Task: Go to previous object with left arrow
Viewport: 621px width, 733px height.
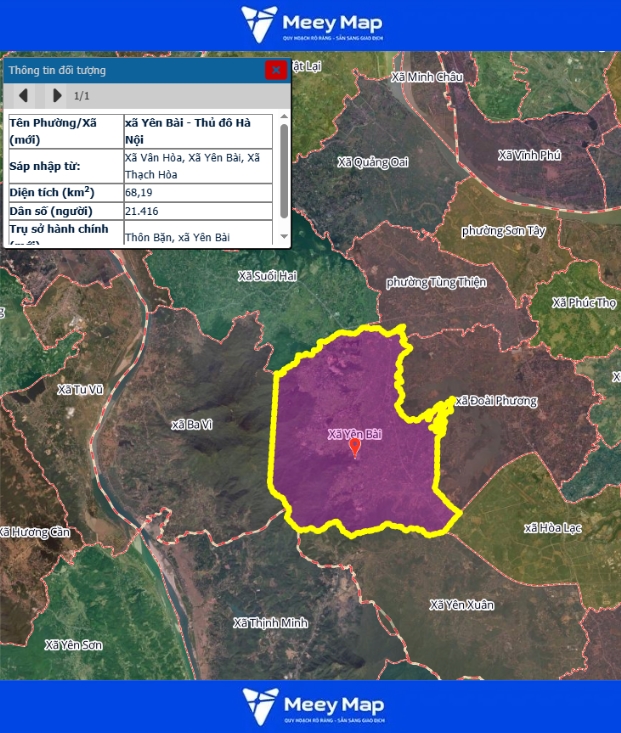Action: (x=24, y=96)
